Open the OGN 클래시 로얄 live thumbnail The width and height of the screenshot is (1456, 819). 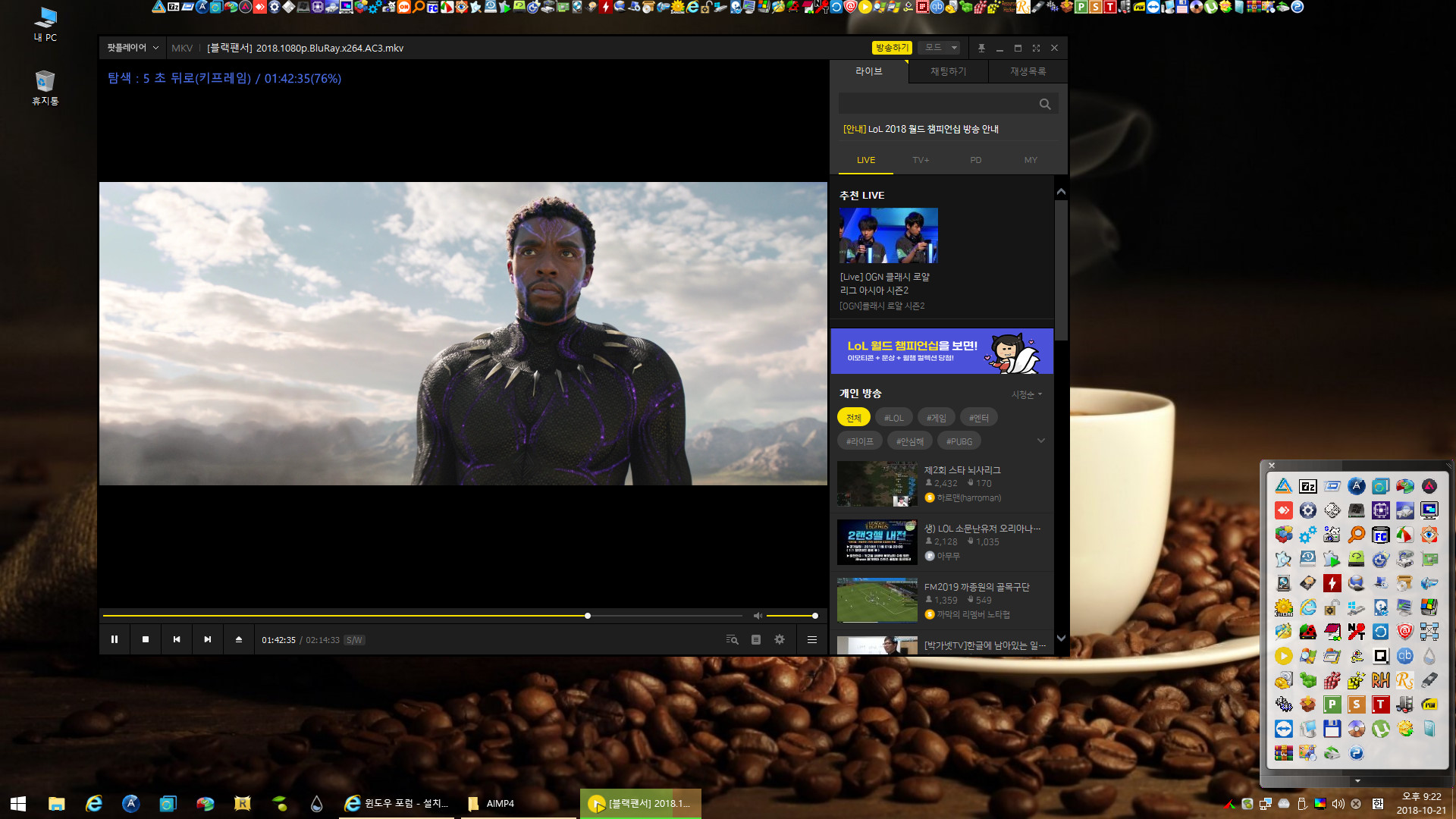(889, 235)
